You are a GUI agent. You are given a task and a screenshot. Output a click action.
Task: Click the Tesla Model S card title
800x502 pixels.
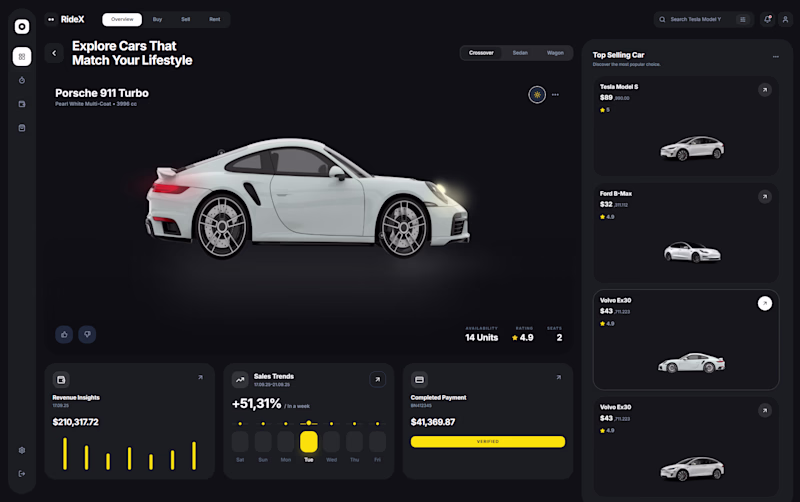point(619,87)
